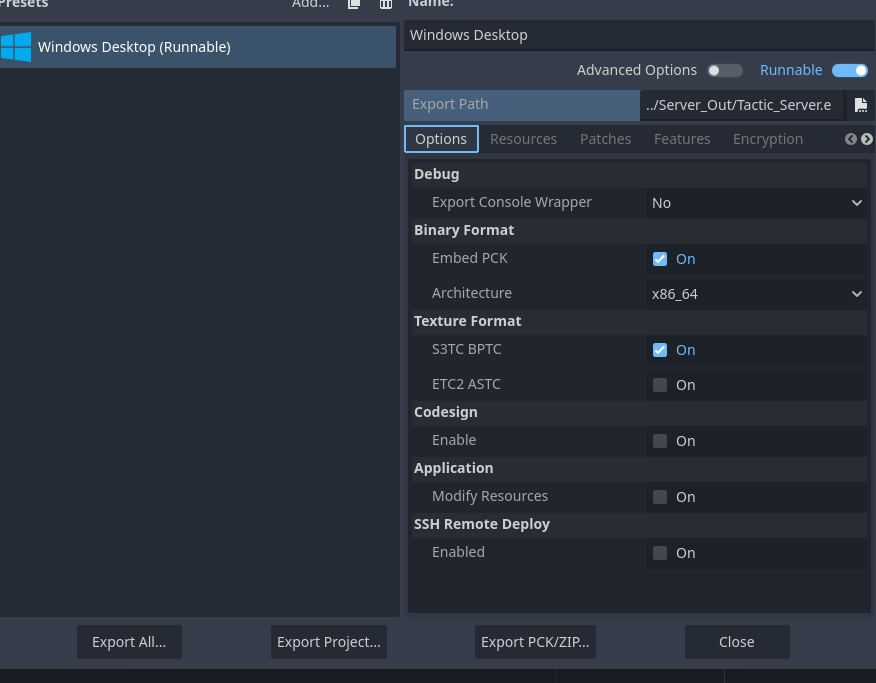Click the Codesign Enable label

454,440
